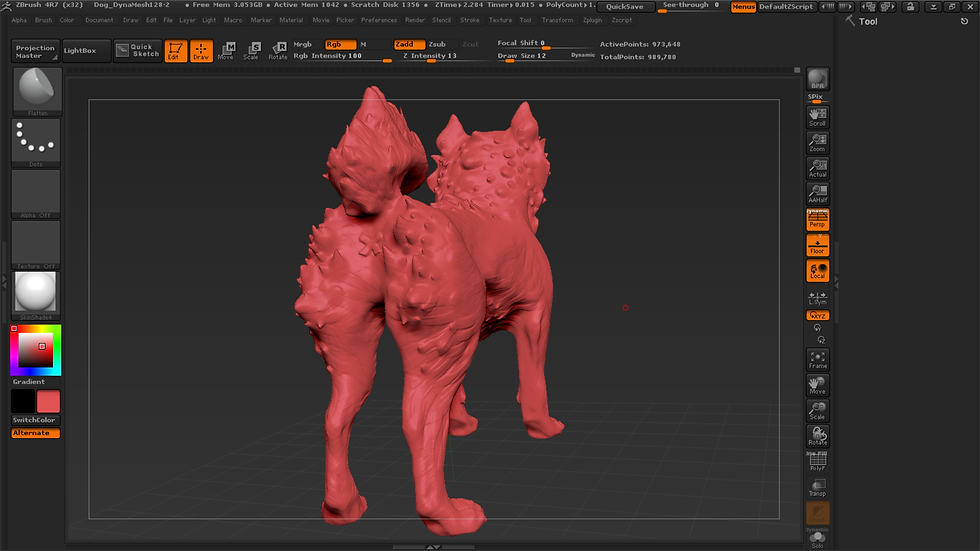
Task: Activate the Frame mesh icon
Action: point(818,359)
